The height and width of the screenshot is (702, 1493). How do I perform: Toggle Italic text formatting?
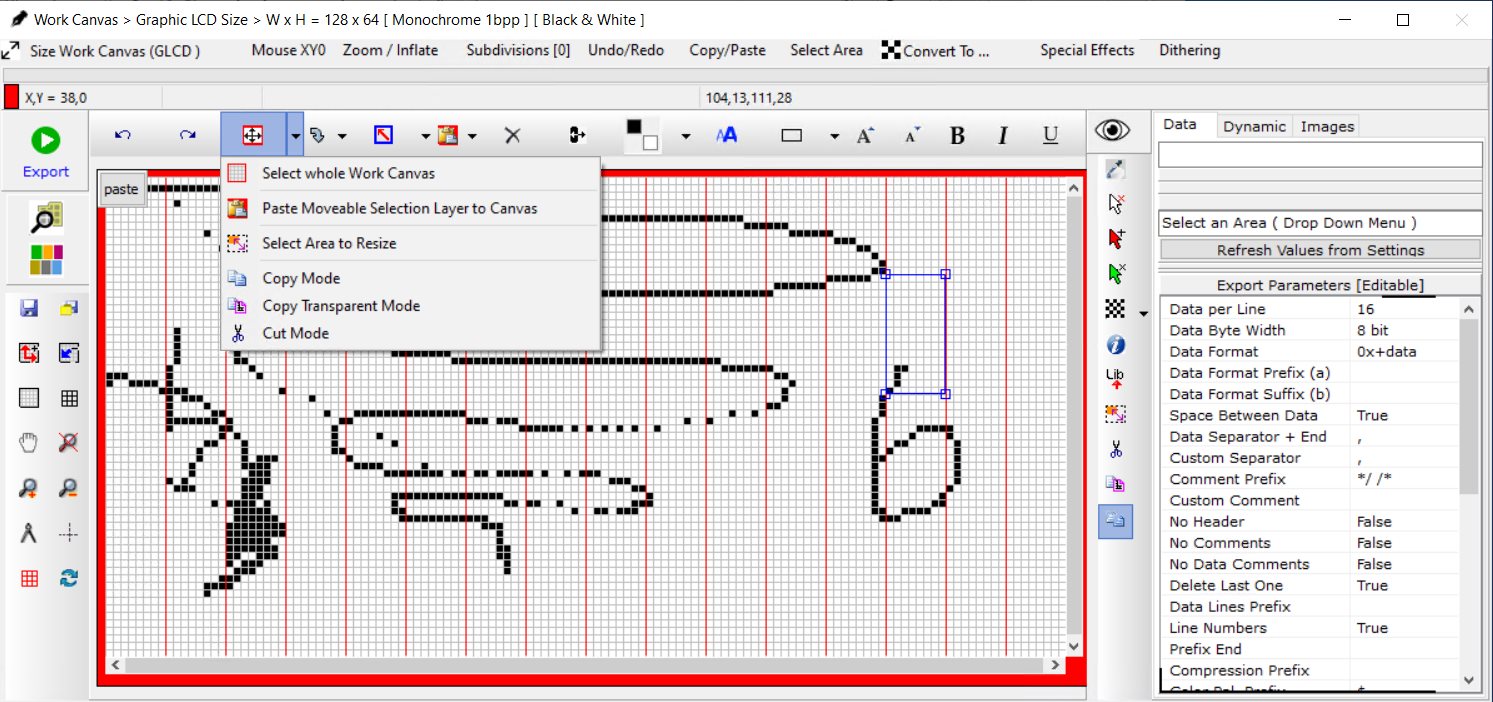pos(1003,135)
